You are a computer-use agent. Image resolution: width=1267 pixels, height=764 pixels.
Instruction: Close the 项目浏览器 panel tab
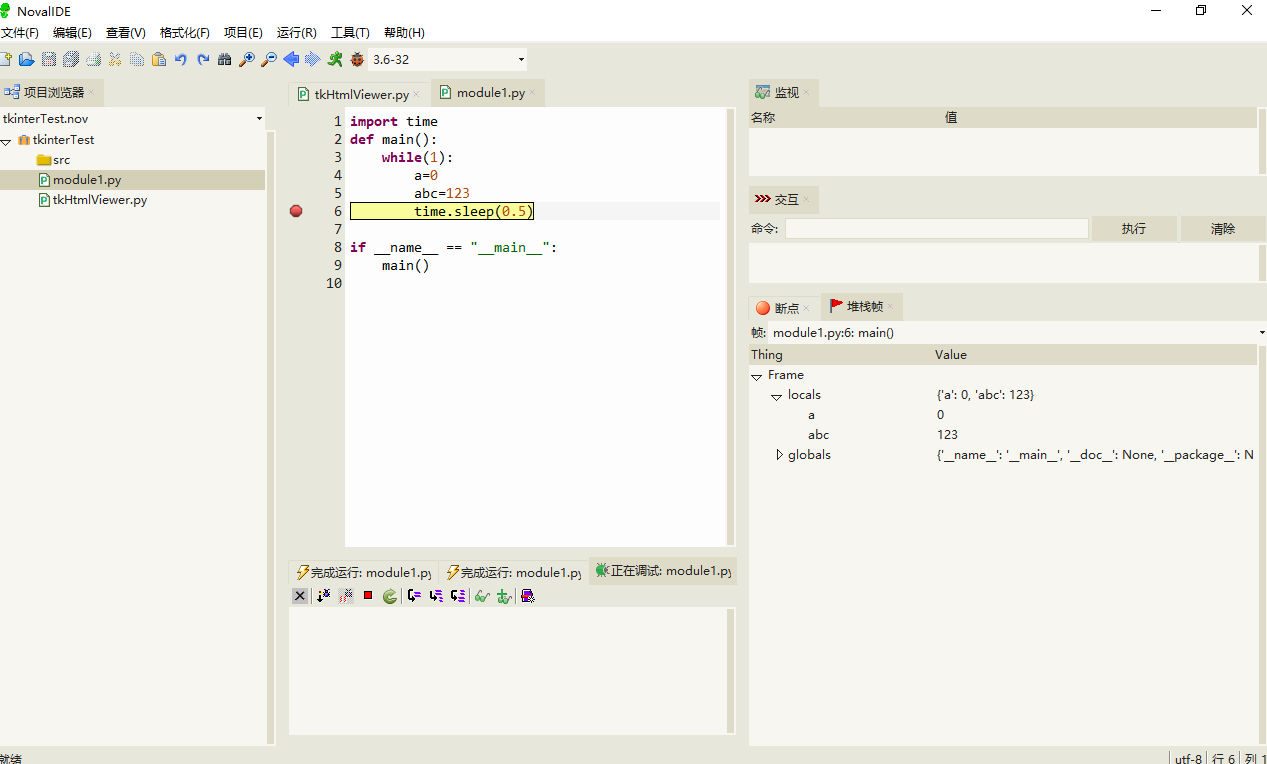[x=91, y=92]
